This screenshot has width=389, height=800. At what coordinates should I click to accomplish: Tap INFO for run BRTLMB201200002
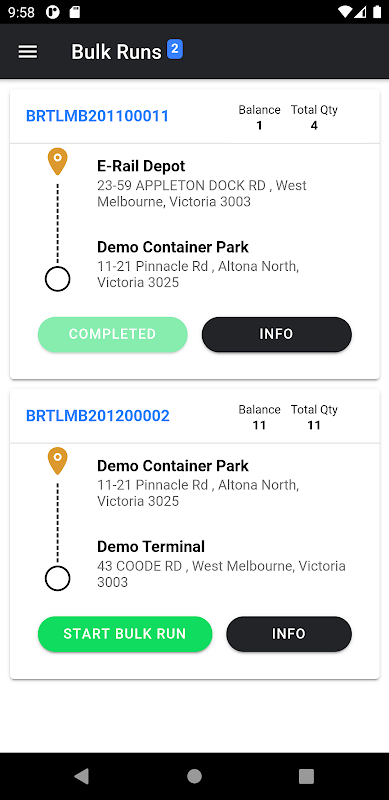289,634
